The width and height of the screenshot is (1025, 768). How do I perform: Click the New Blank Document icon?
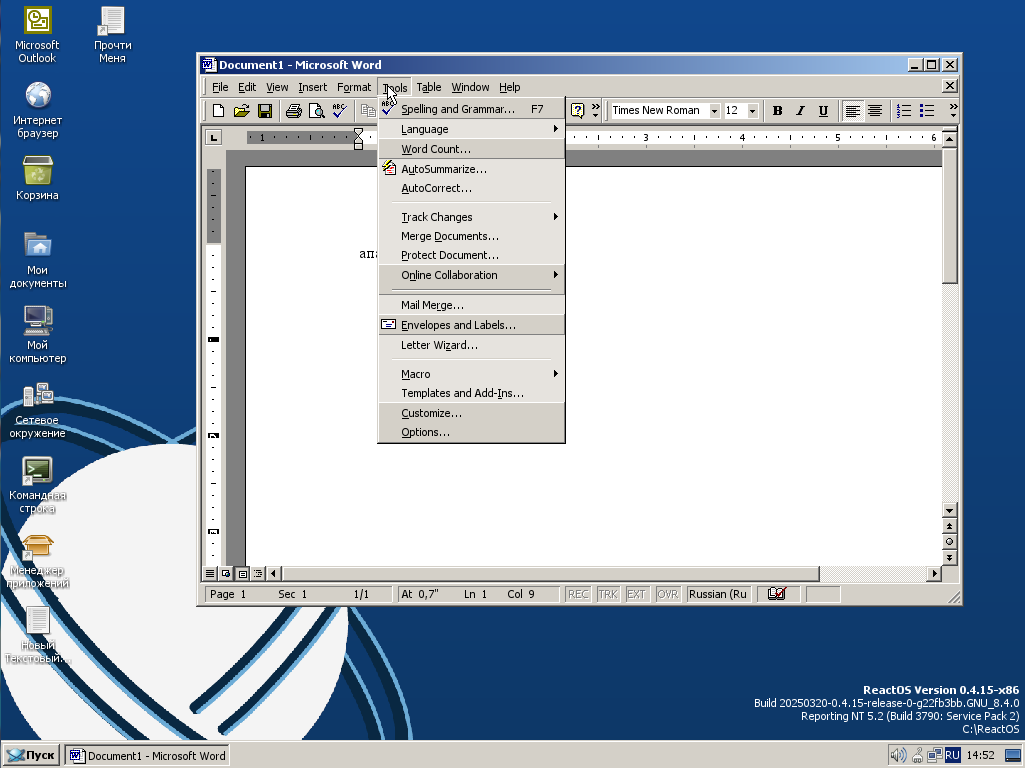pos(217,111)
